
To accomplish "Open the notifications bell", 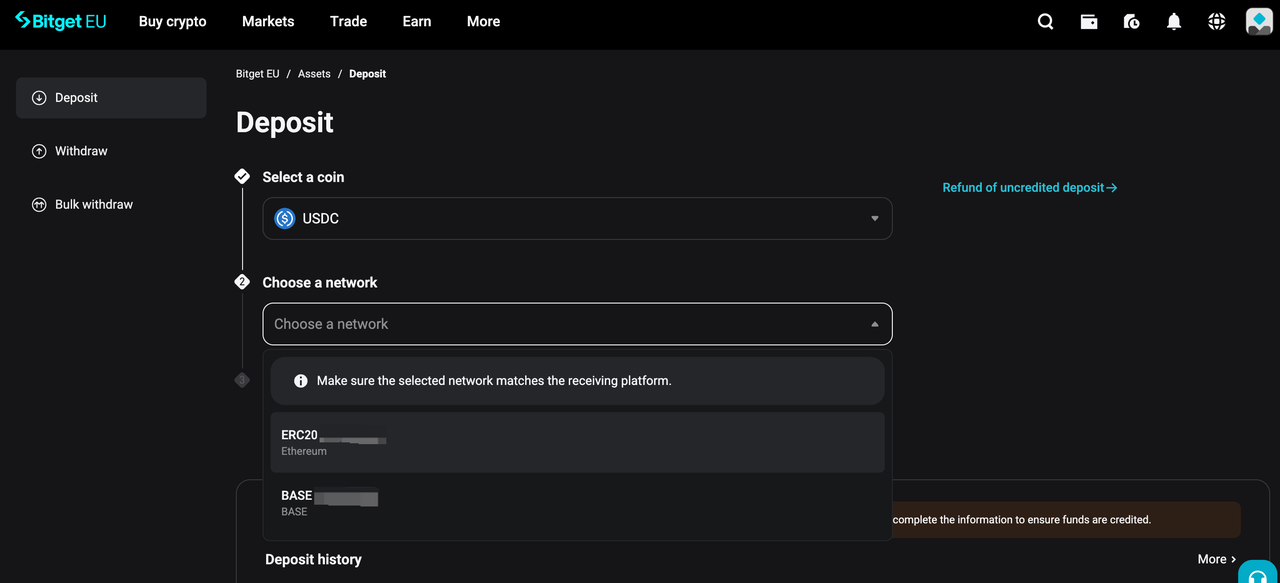I will click(x=1174, y=21).
